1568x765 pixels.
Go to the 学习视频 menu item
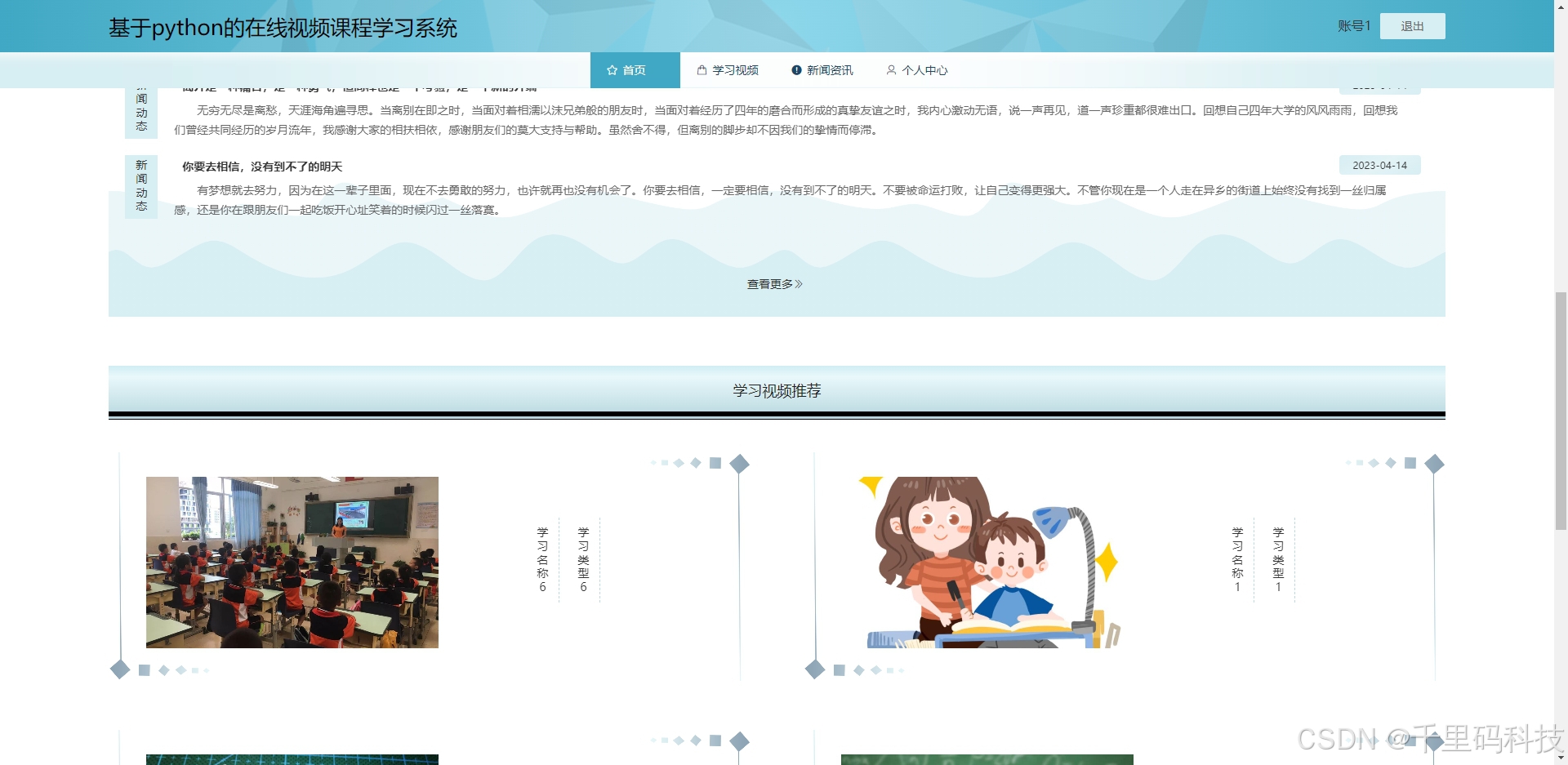[728, 70]
